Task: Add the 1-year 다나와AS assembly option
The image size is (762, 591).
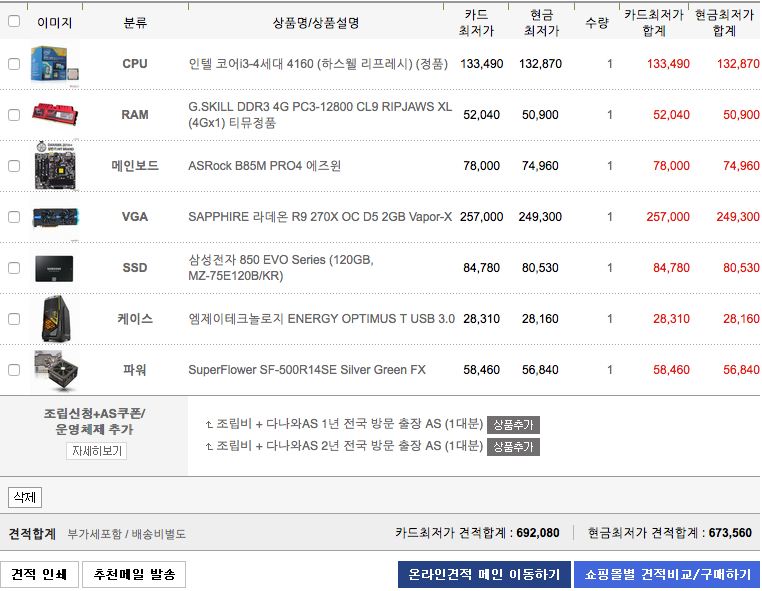Action: point(513,424)
